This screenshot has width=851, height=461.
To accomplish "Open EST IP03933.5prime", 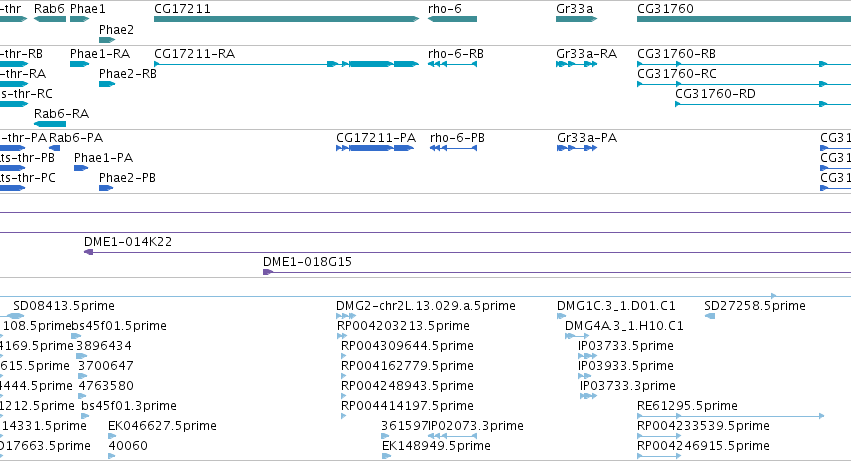I will coord(585,376).
